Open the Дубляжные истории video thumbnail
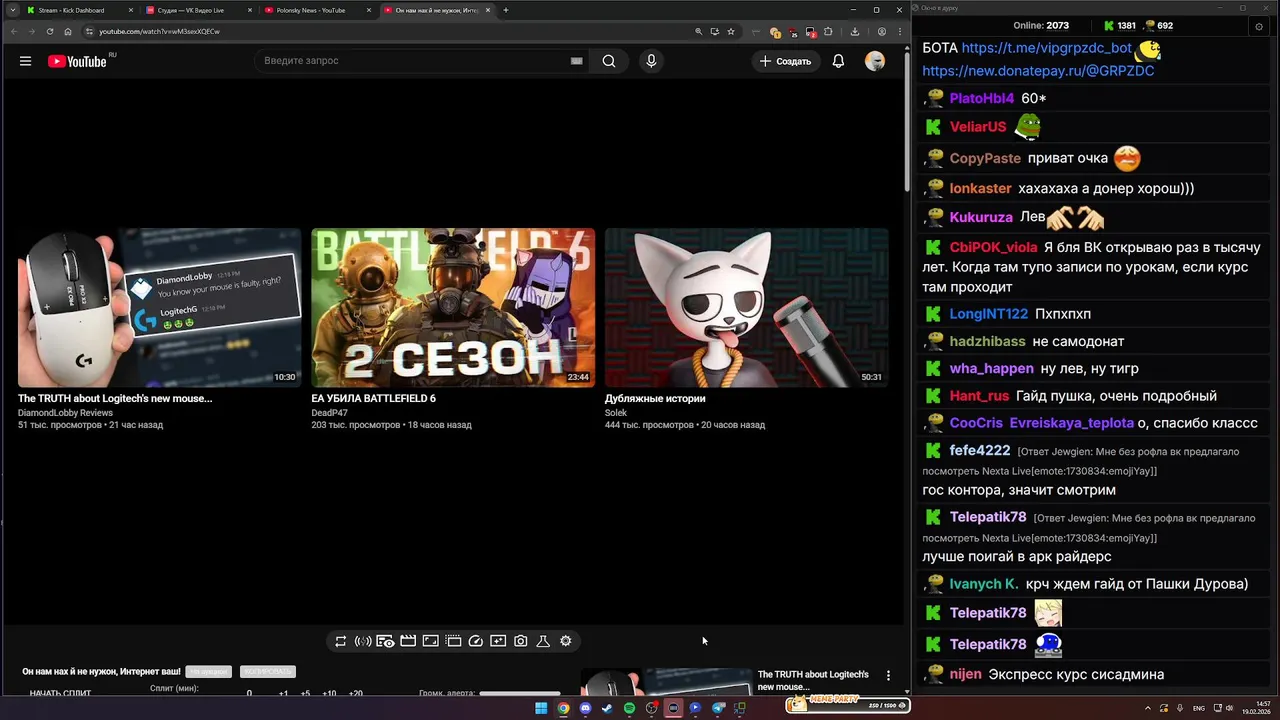Screen dimensions: 1280x720 click(746, 307)
